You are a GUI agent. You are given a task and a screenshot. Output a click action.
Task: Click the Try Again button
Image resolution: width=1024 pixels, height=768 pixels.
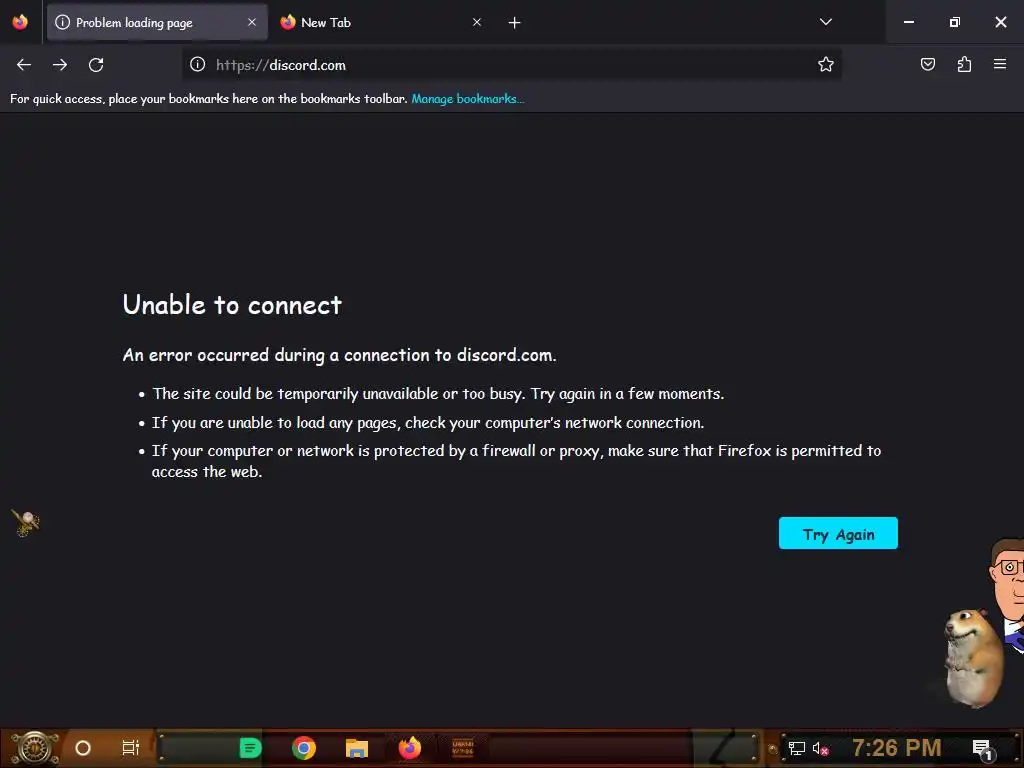pos(838,534)
